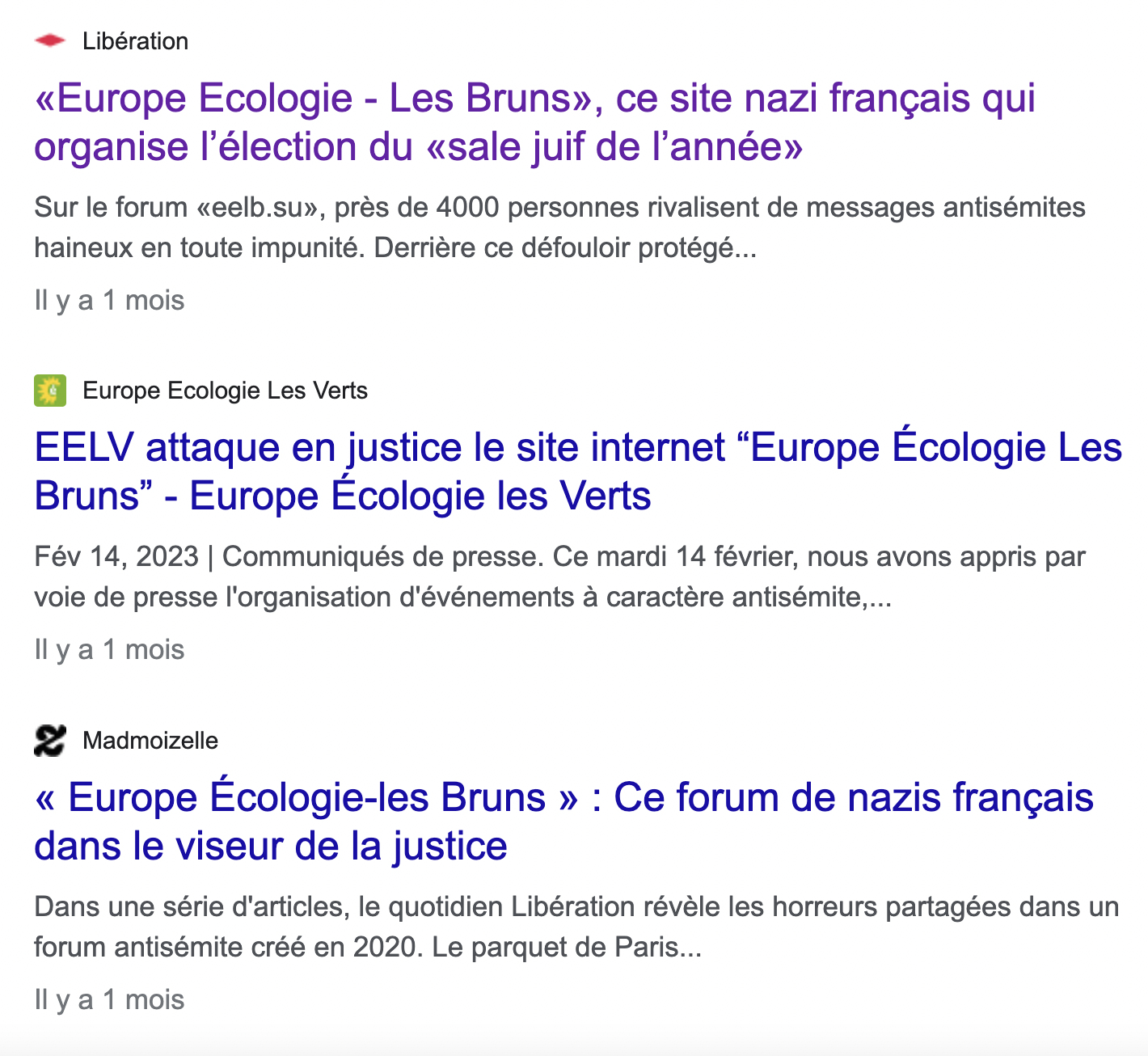
Task: Click 'Le parquet de Paris...' snippet ending
Action: pyautogui.click(x=567, y=947)
